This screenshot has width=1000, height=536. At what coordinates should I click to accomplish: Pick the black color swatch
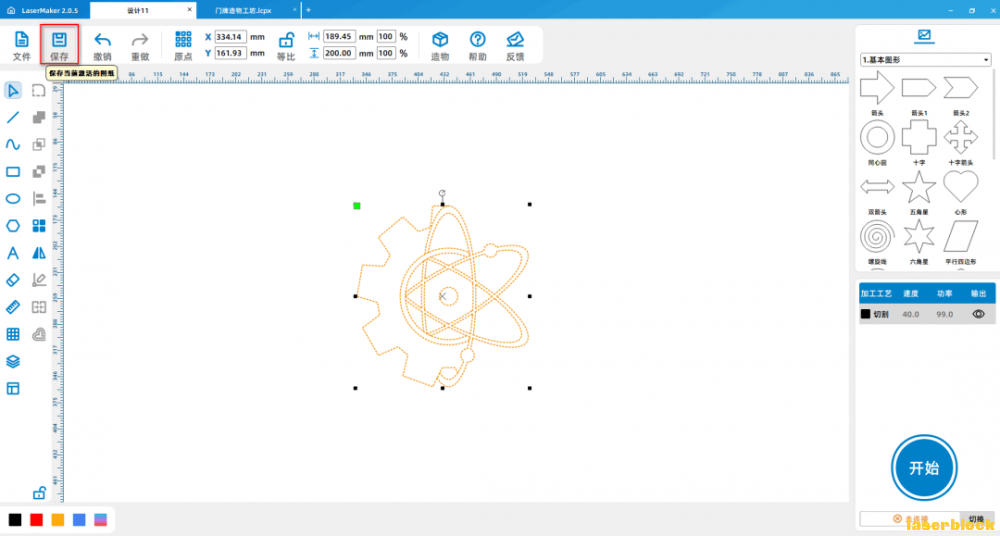pos(15,519)
